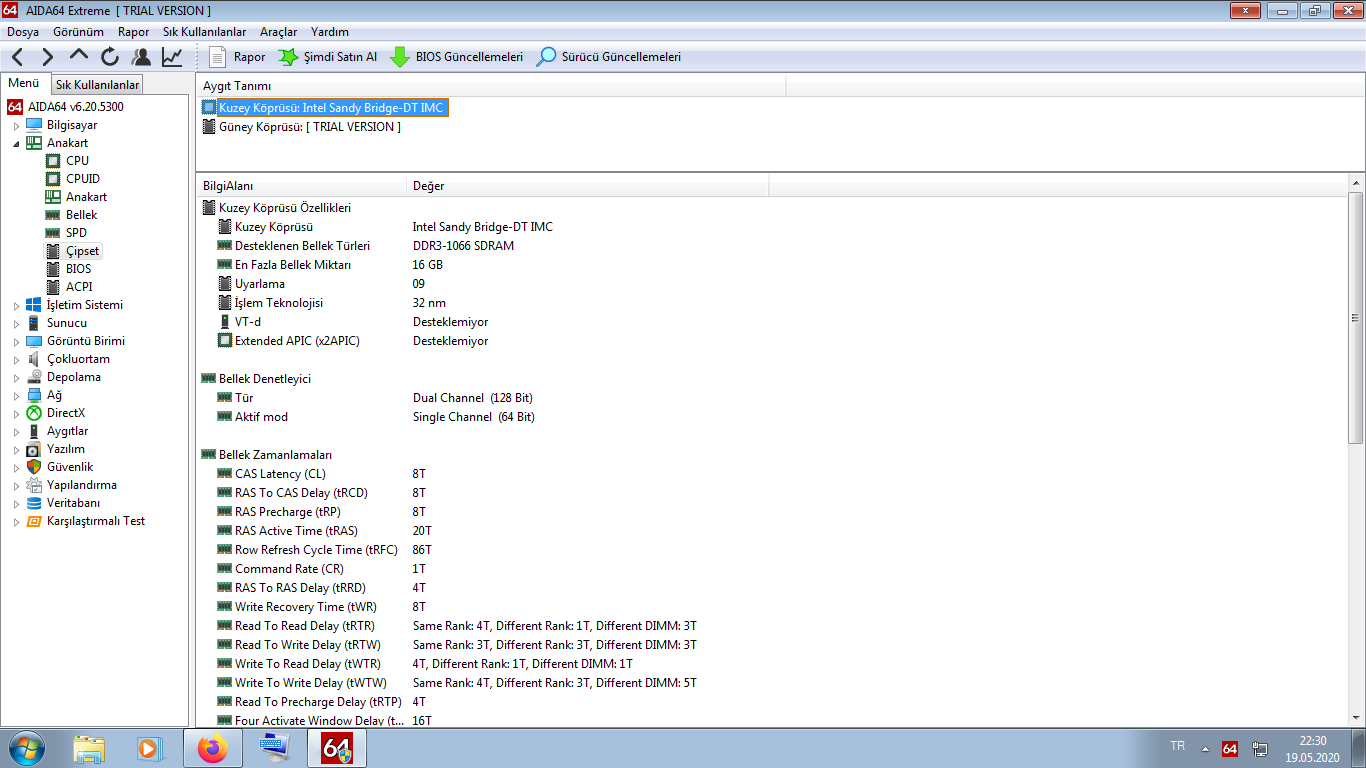Image resolution: width=1366 pixels, height=768 pixels.
Task: Open the user manager icon in toolbar
Action: click(141, 57)
